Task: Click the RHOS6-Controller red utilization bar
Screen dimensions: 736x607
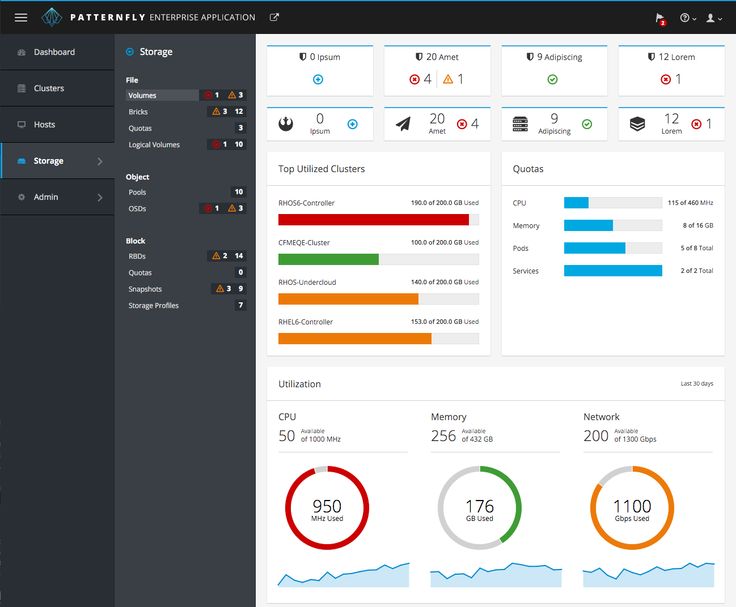Action: point(373,219)
